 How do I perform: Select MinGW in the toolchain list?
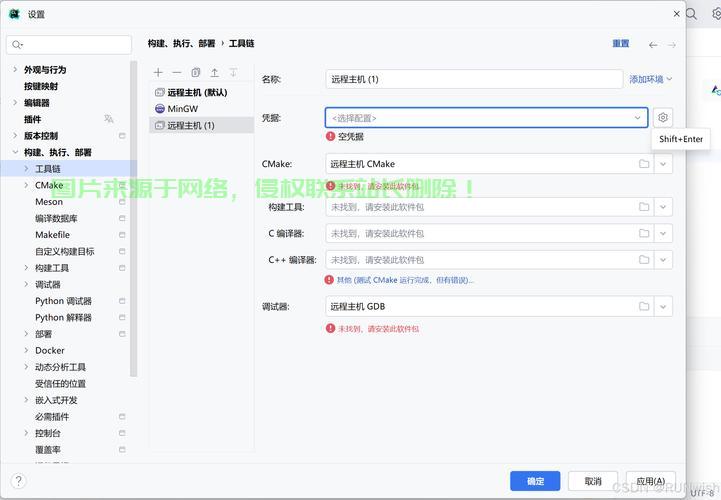tap(182, 108)
